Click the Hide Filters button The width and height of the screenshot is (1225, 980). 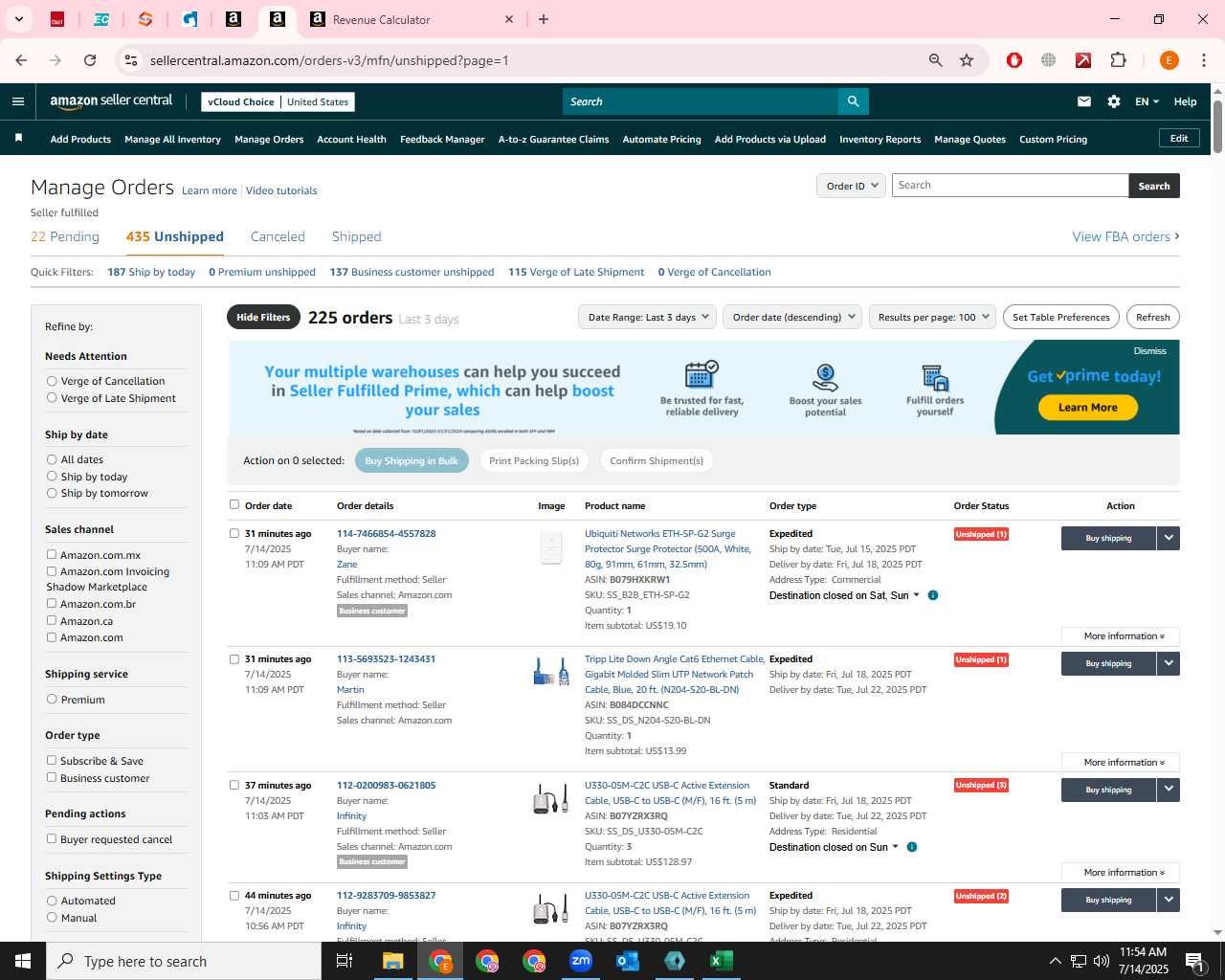(x=263, y=317)
